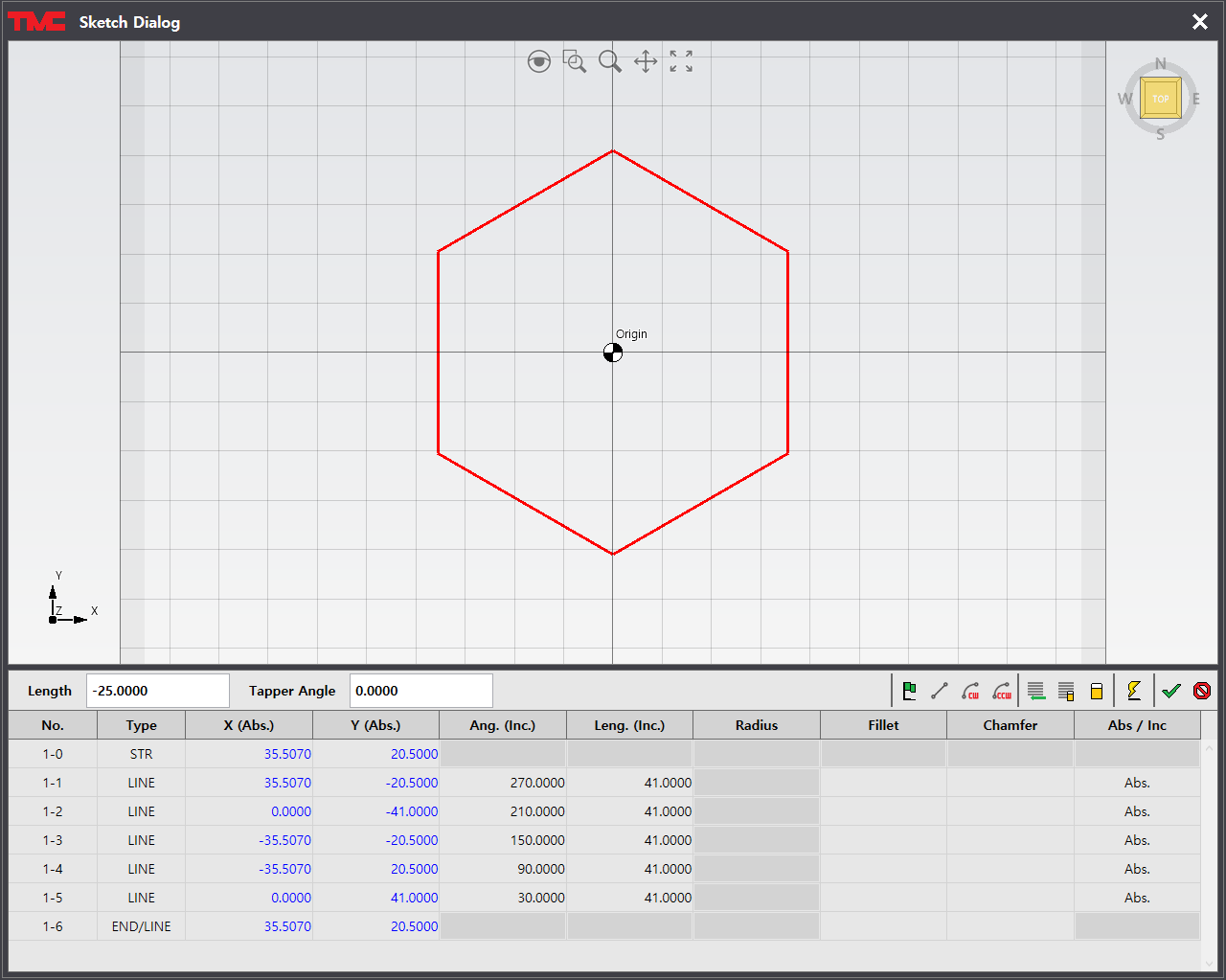The width and height of the screenshot is (1226, 980).
Task: Choose the CW arc tool
Action: coord(971,691)
